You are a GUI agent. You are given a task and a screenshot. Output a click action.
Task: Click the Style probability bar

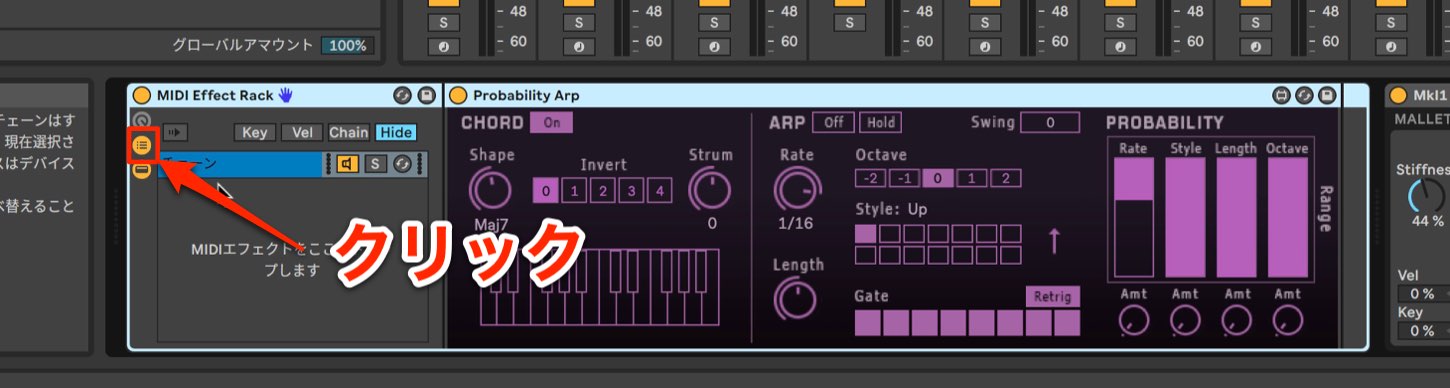(1185, 218)
